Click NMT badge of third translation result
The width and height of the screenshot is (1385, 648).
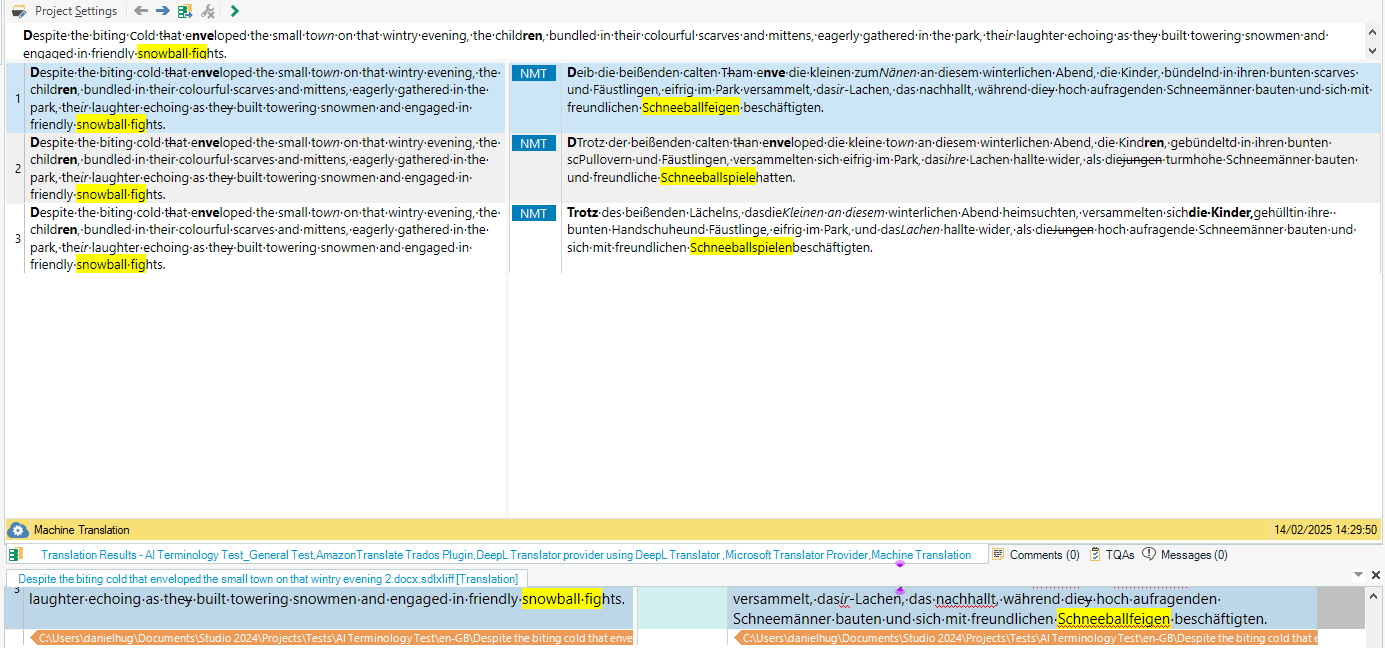click(x=534, y=213)
